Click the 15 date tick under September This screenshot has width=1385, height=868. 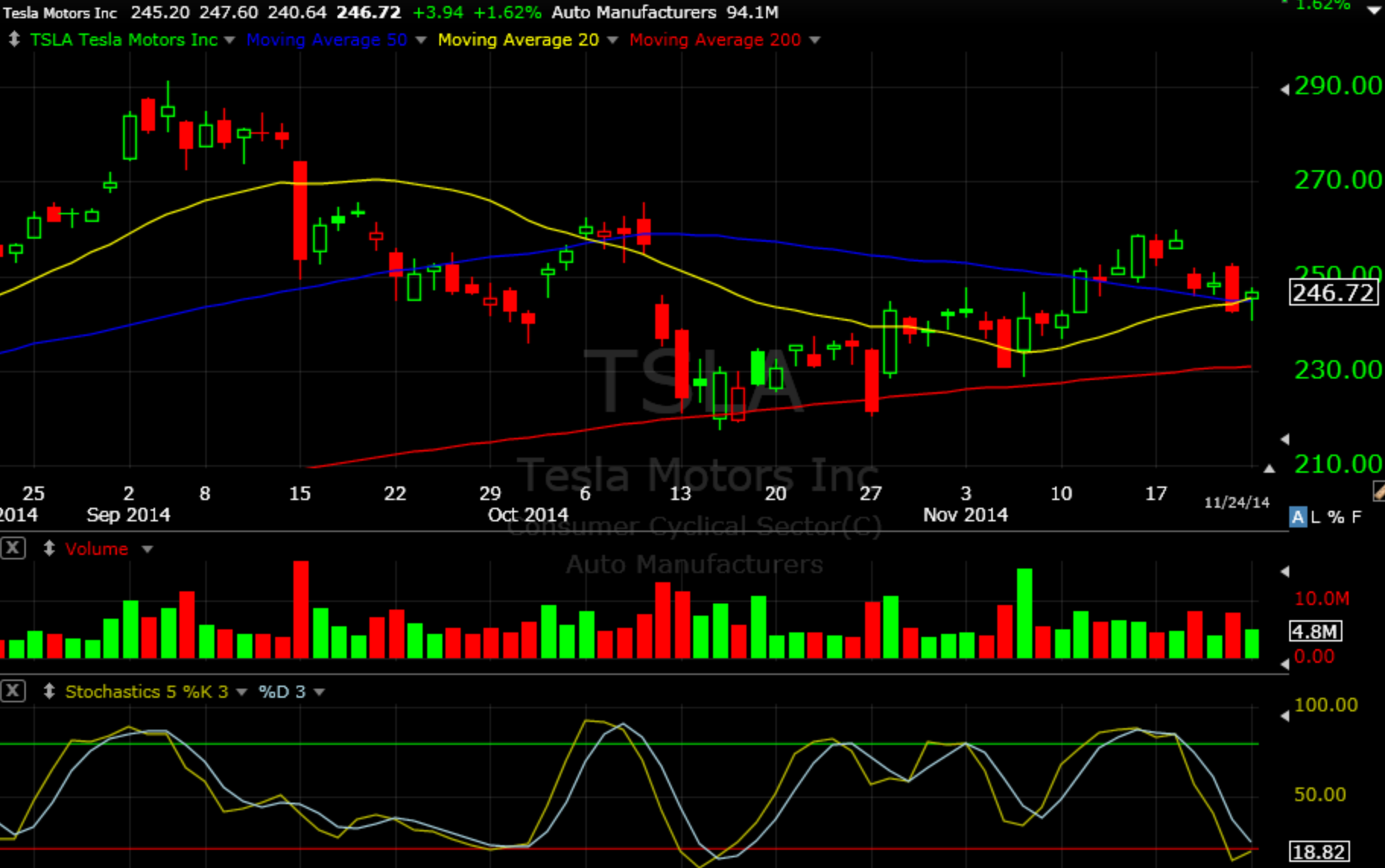coord(300,494)
